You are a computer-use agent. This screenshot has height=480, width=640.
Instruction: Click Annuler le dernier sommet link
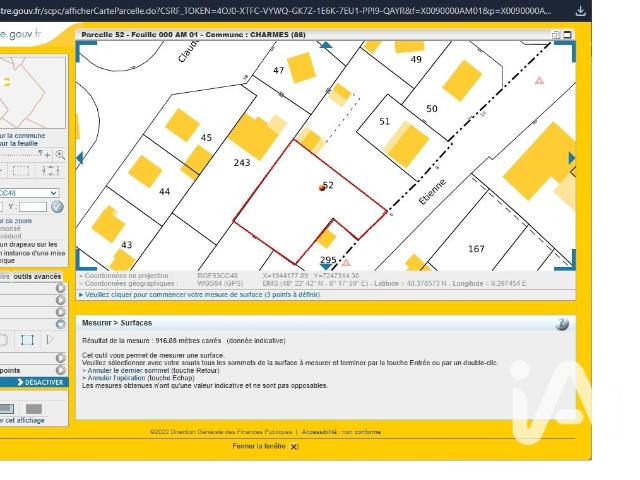coord(128,371)
